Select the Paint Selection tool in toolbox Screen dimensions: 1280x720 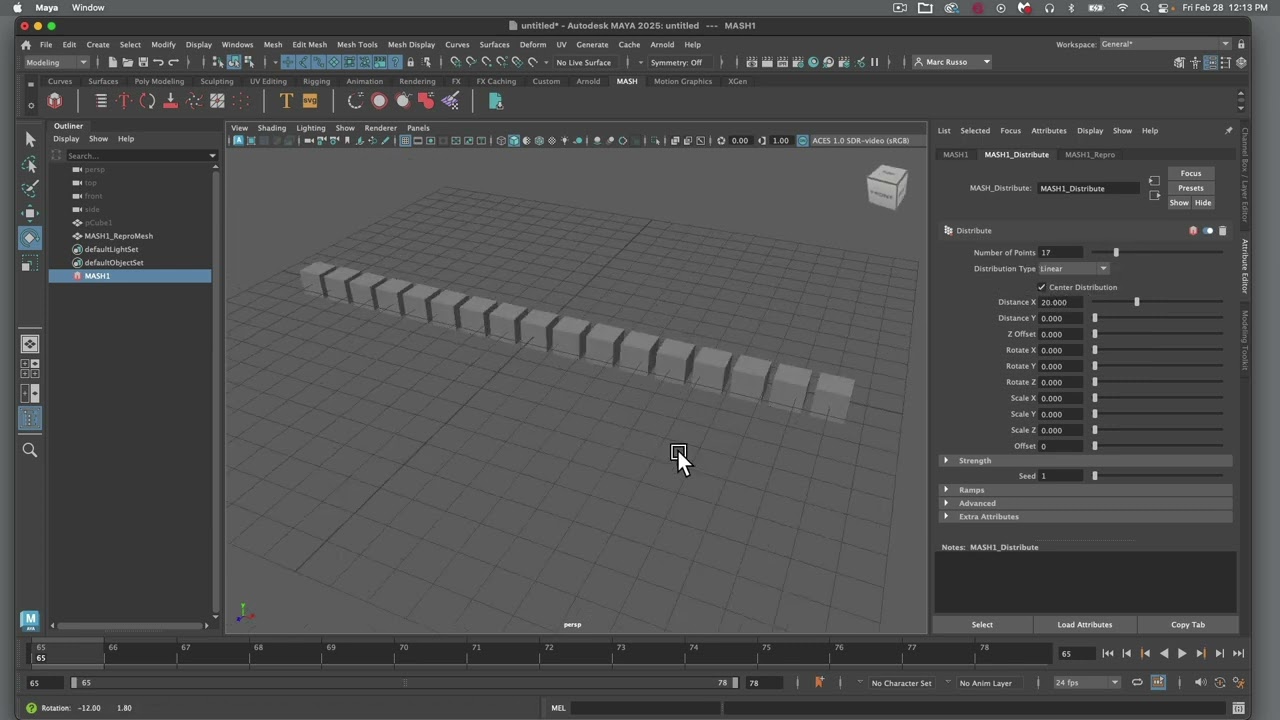(30, 188)
